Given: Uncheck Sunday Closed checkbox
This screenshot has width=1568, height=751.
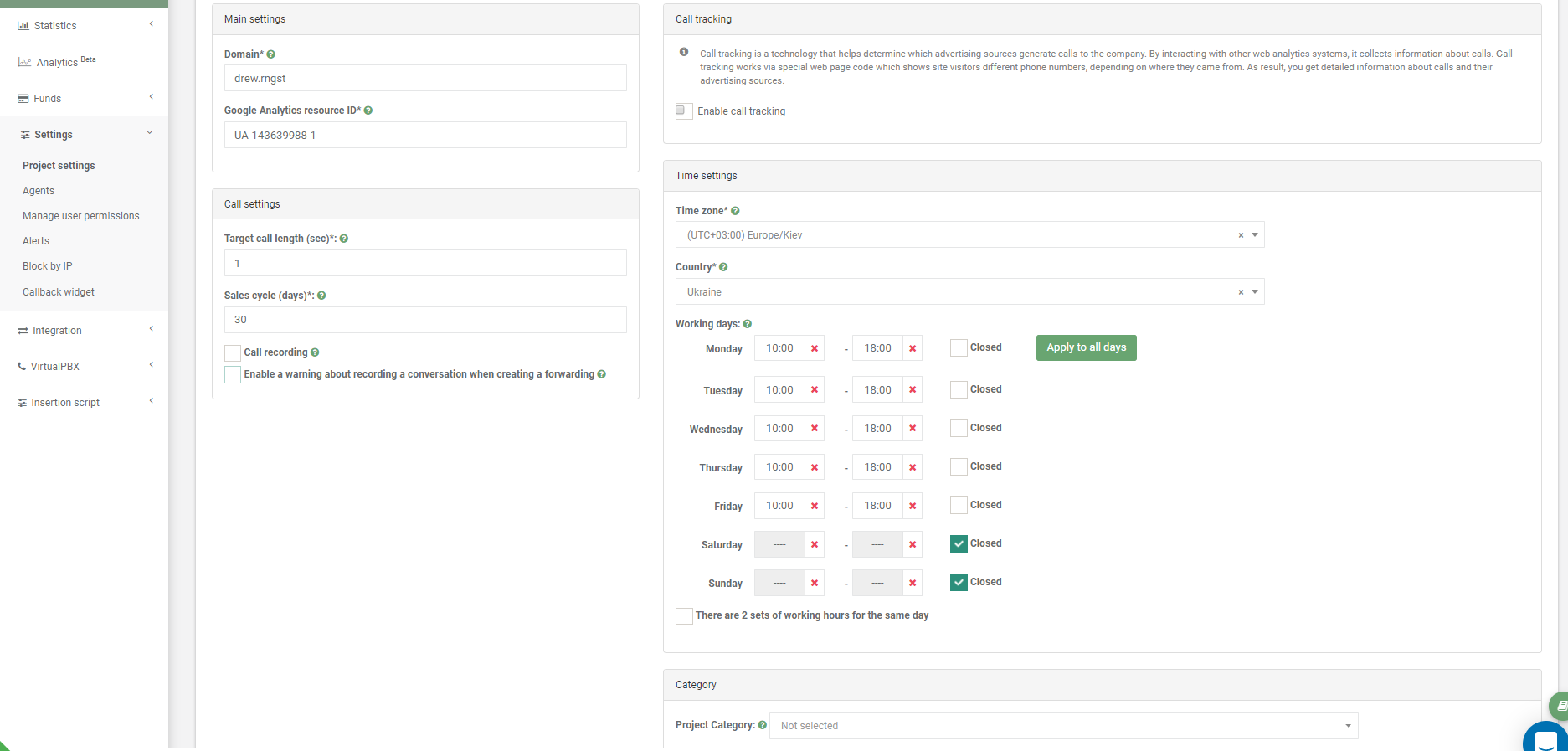Looking at the screenshot, I should [x=959, y=582].
